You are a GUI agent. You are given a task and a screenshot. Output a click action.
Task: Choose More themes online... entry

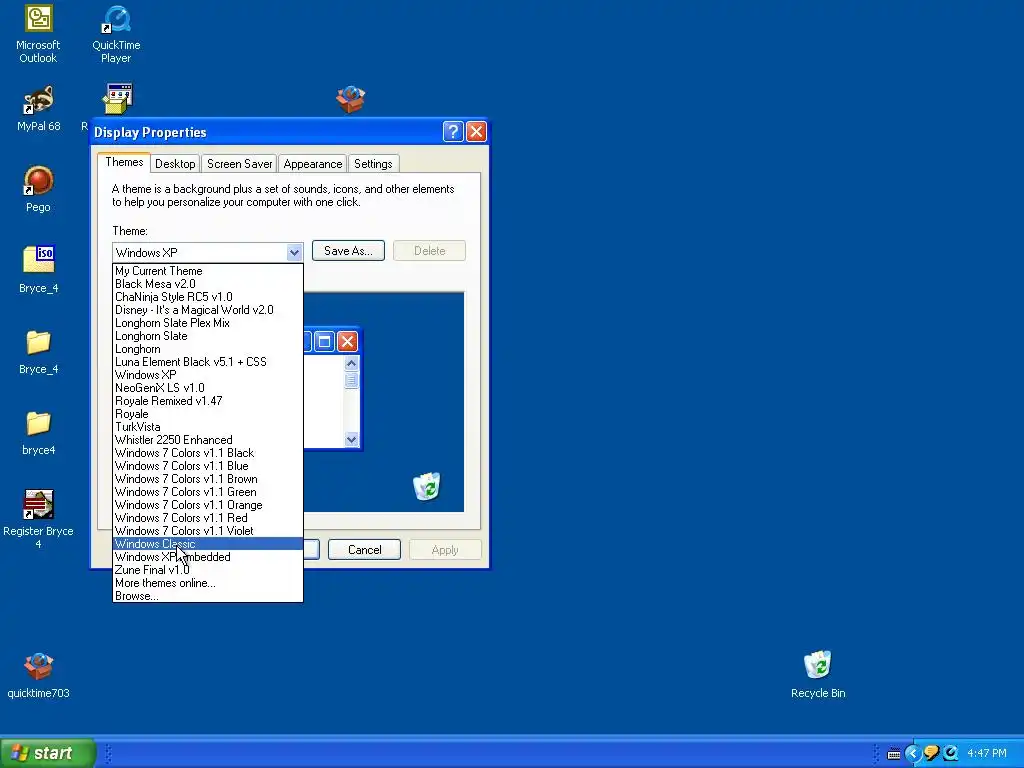coord(208,583)
